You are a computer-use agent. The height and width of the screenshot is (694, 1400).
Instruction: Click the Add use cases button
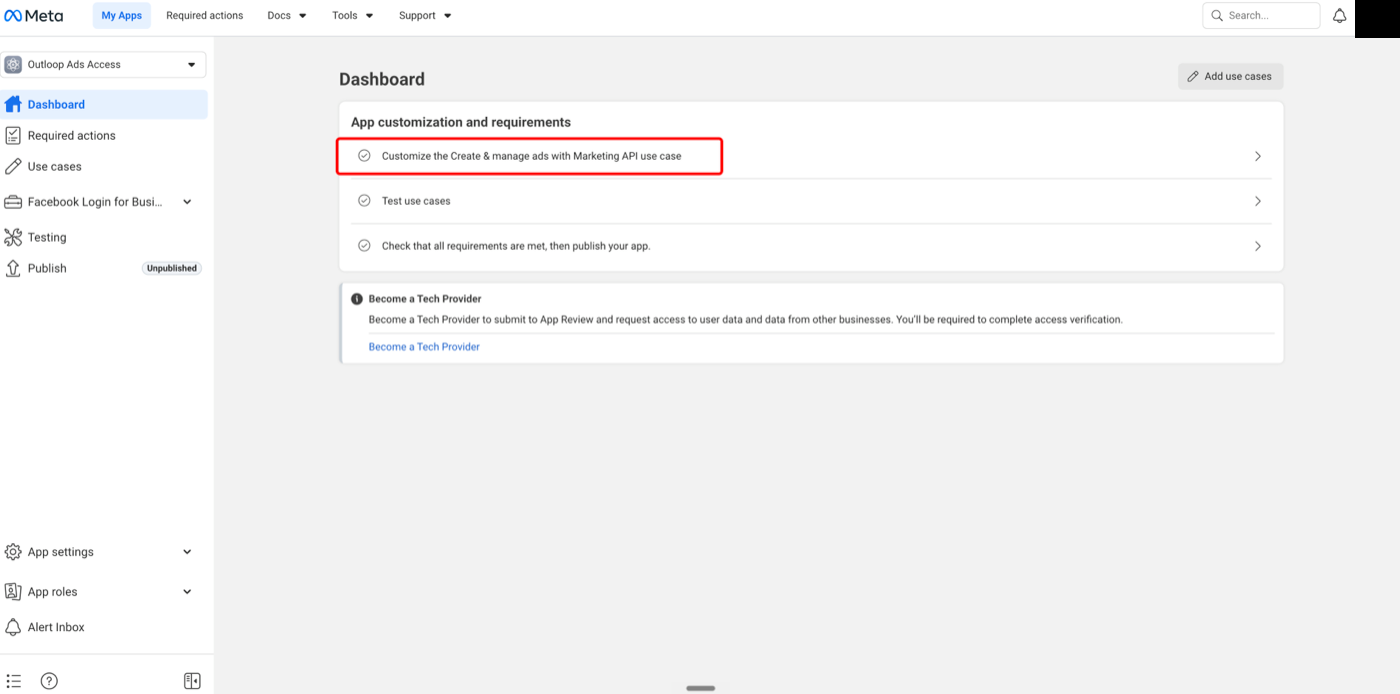click(x=1230, y=76)
